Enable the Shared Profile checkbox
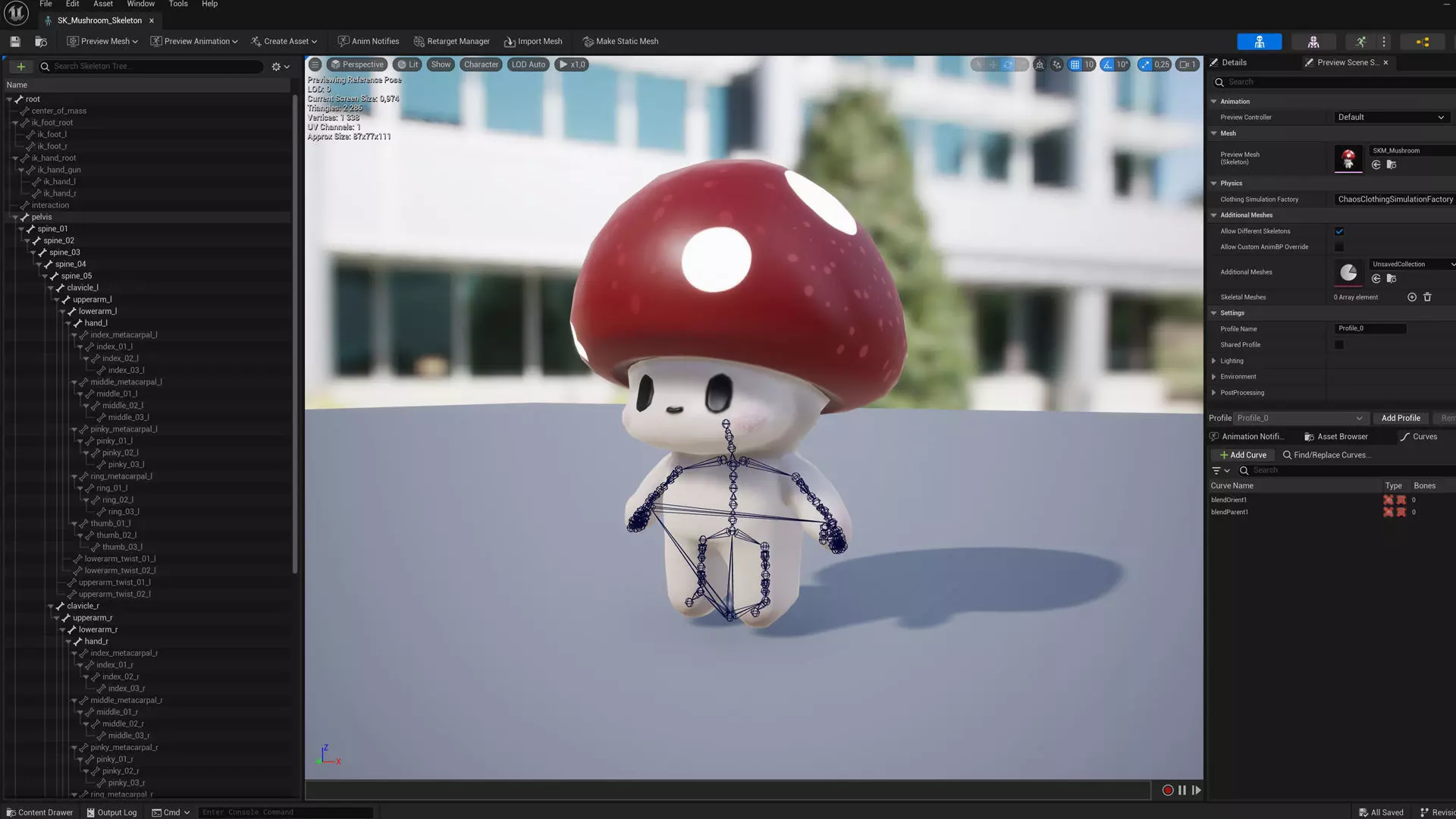The width and height of the screenshot is (1456, 819). point(1339,345)
